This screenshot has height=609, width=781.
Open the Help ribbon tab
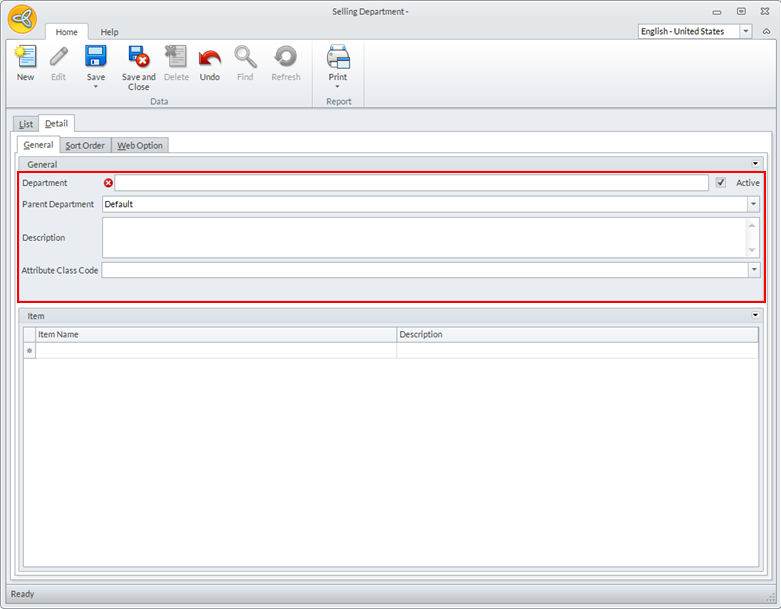pos(109,32)
